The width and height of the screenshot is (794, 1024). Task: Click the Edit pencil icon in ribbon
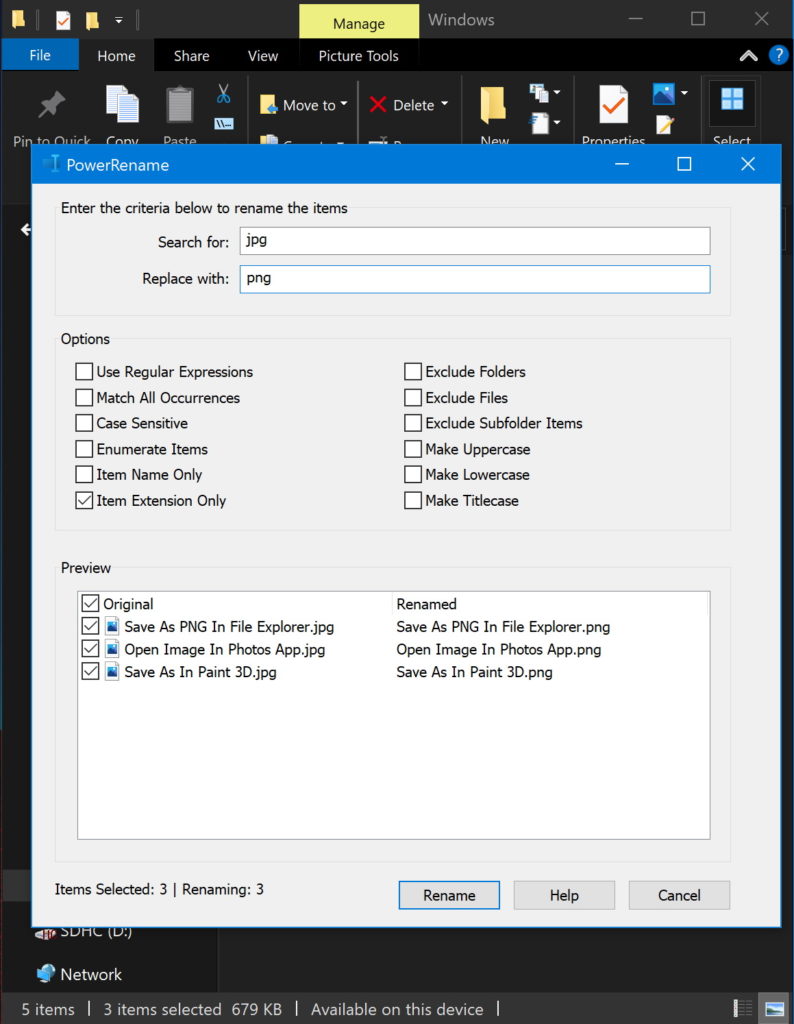coord(665,124)
